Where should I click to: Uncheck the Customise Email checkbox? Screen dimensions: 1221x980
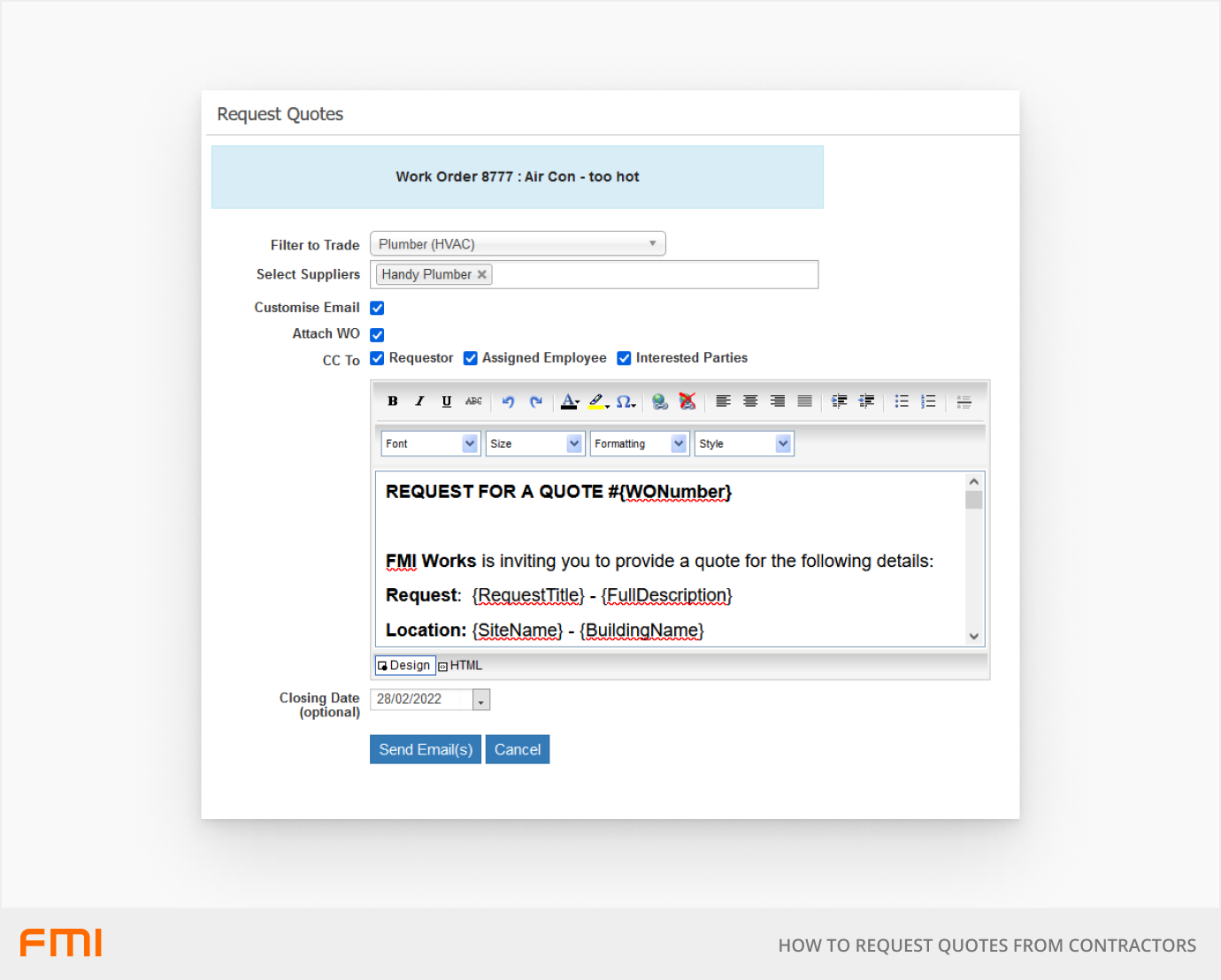(x=377, y=308)
